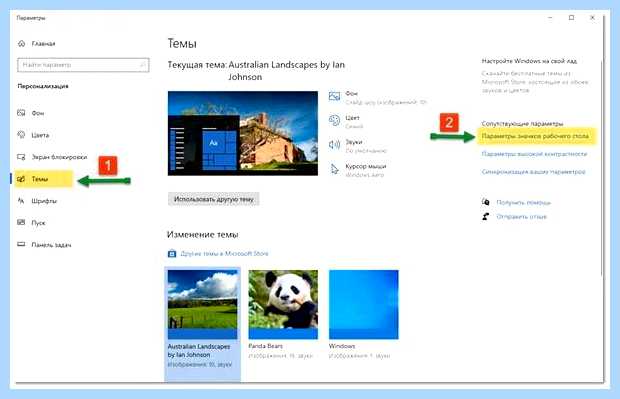
Task: Open the Главная home page
Action: click(43, 44)
